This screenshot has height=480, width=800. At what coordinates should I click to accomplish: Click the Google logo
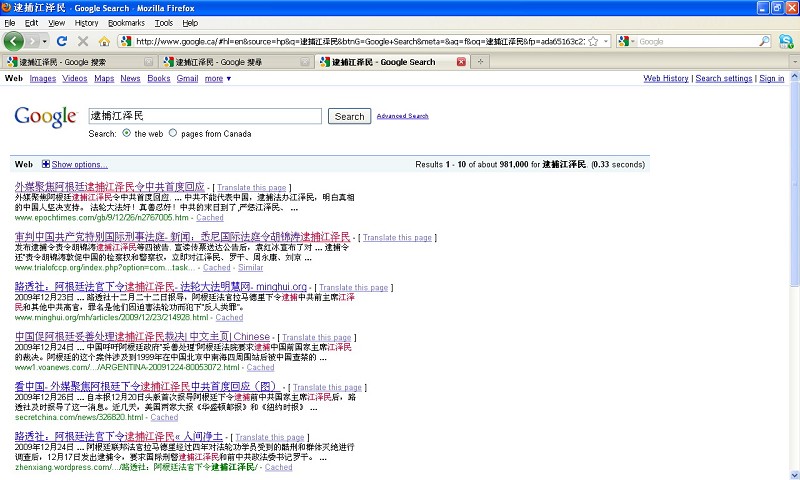(x=45, y=116)
